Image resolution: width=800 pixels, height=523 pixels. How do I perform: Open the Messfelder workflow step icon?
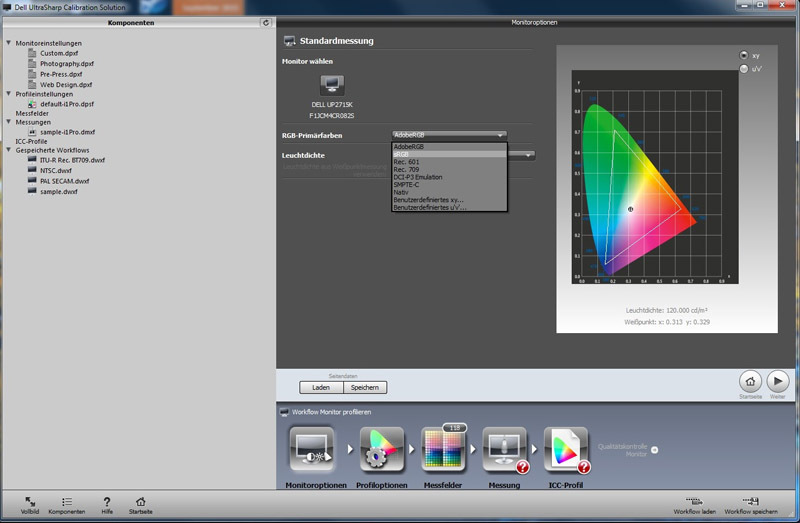pyautogui.click(x=443, y=449)
